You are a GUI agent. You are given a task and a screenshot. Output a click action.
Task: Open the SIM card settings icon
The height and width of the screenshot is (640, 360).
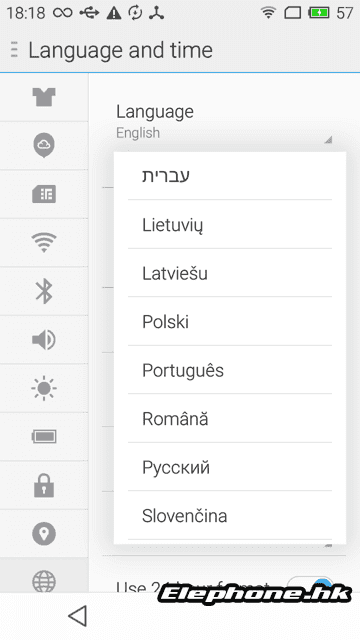click(x=44, y=194)
